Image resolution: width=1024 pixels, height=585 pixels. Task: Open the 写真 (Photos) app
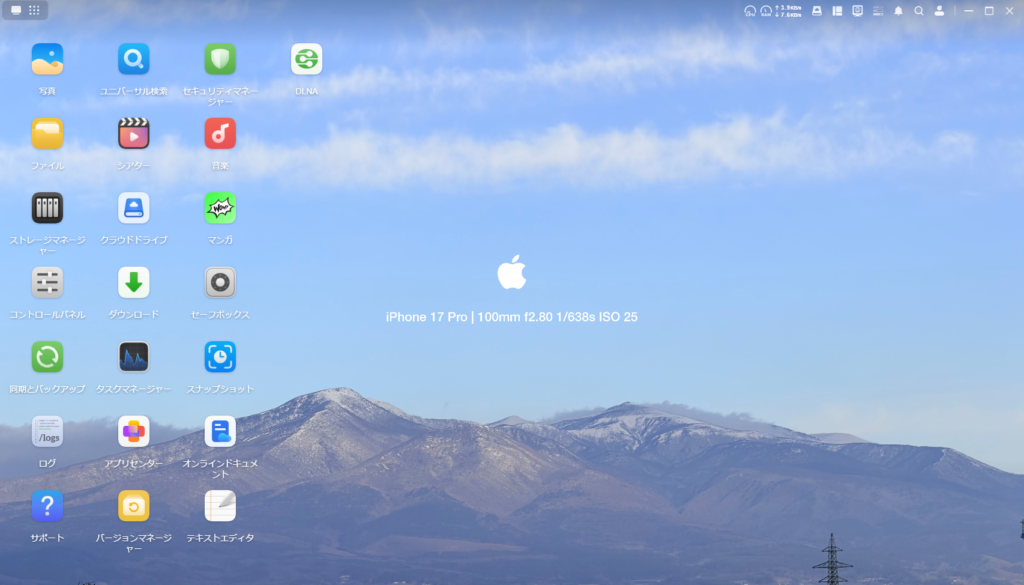(47, 59)
